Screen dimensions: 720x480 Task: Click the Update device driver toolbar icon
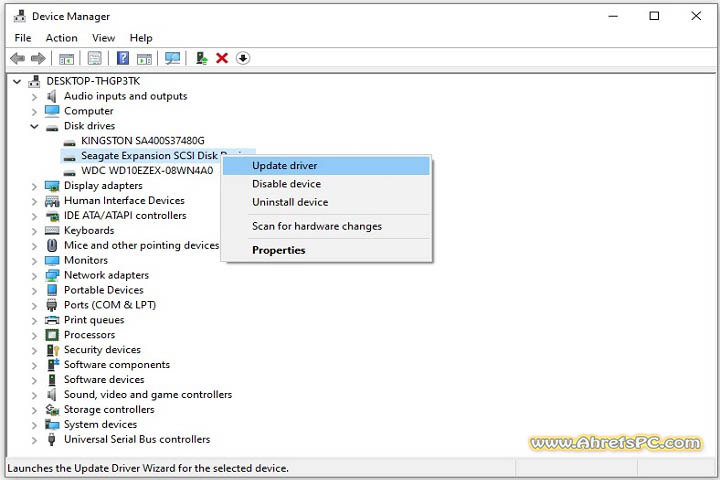[x=202, y=58]
